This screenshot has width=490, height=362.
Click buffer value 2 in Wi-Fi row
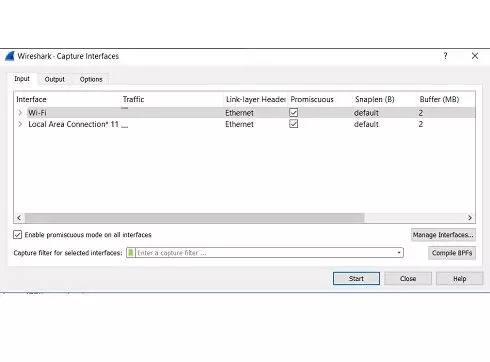[x=421, y=113]
